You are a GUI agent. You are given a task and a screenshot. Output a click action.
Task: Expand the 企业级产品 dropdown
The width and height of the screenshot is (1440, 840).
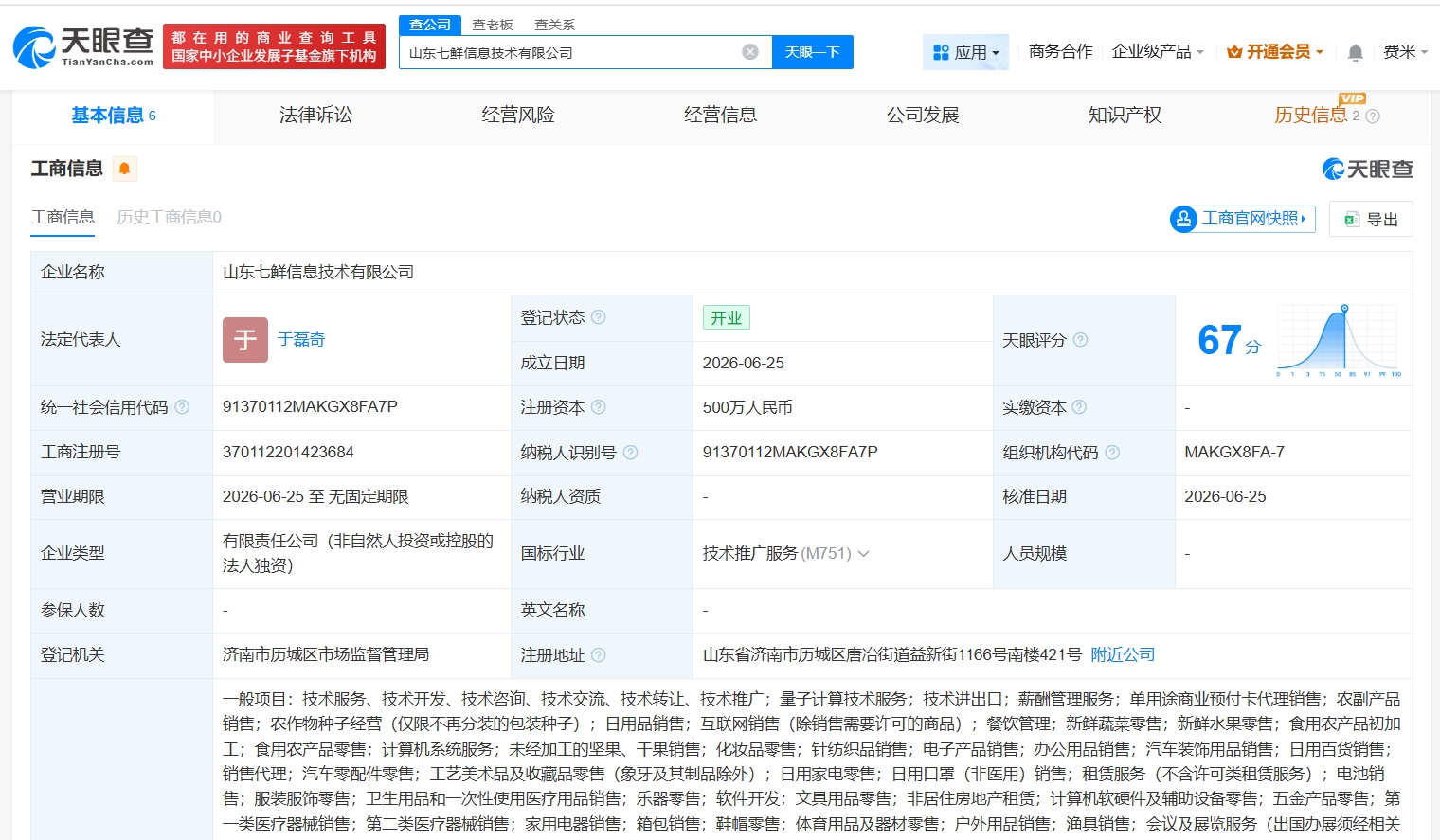tap(1158, 52)
